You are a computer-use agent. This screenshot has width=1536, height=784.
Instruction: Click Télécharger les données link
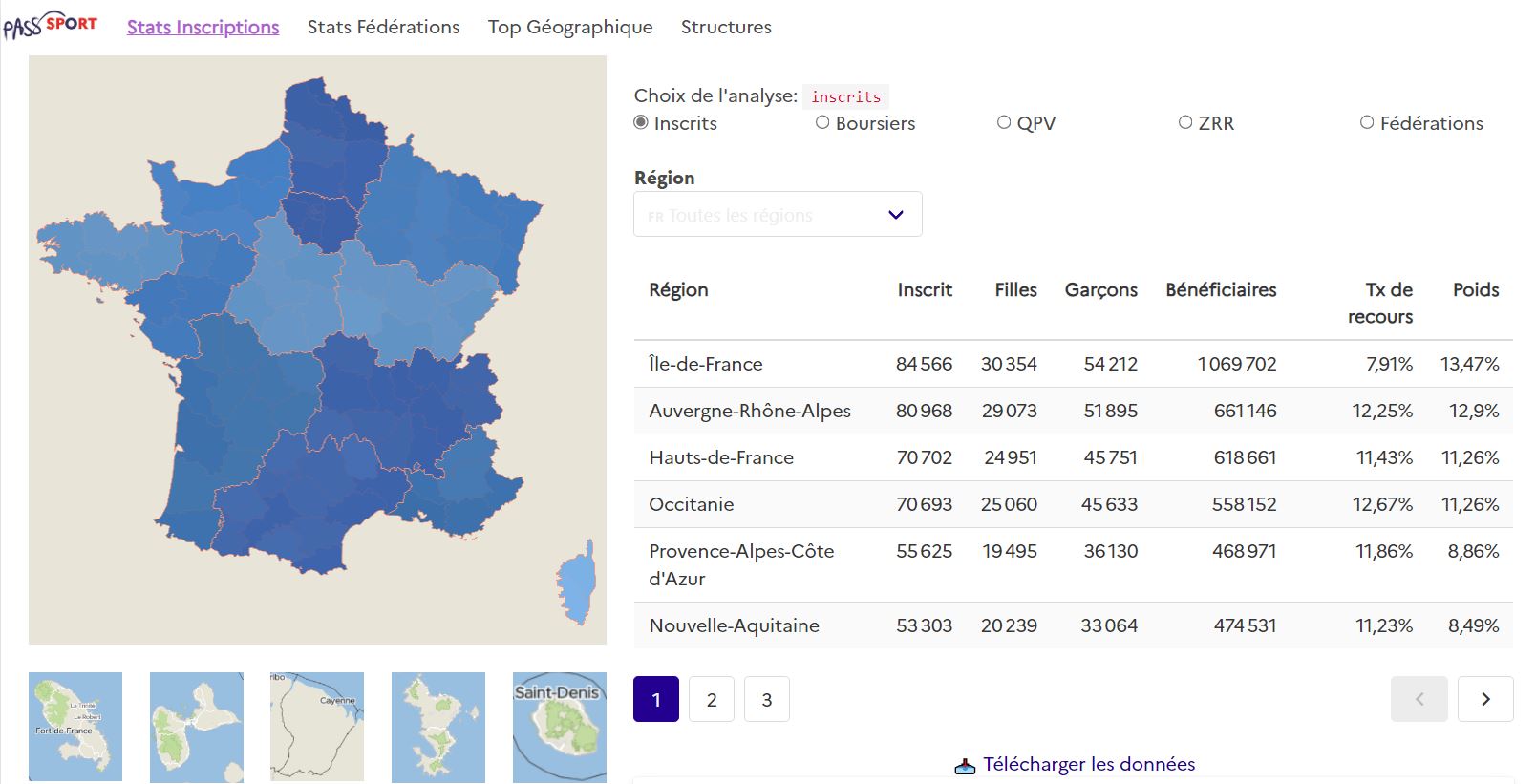tap(1088, 764)
